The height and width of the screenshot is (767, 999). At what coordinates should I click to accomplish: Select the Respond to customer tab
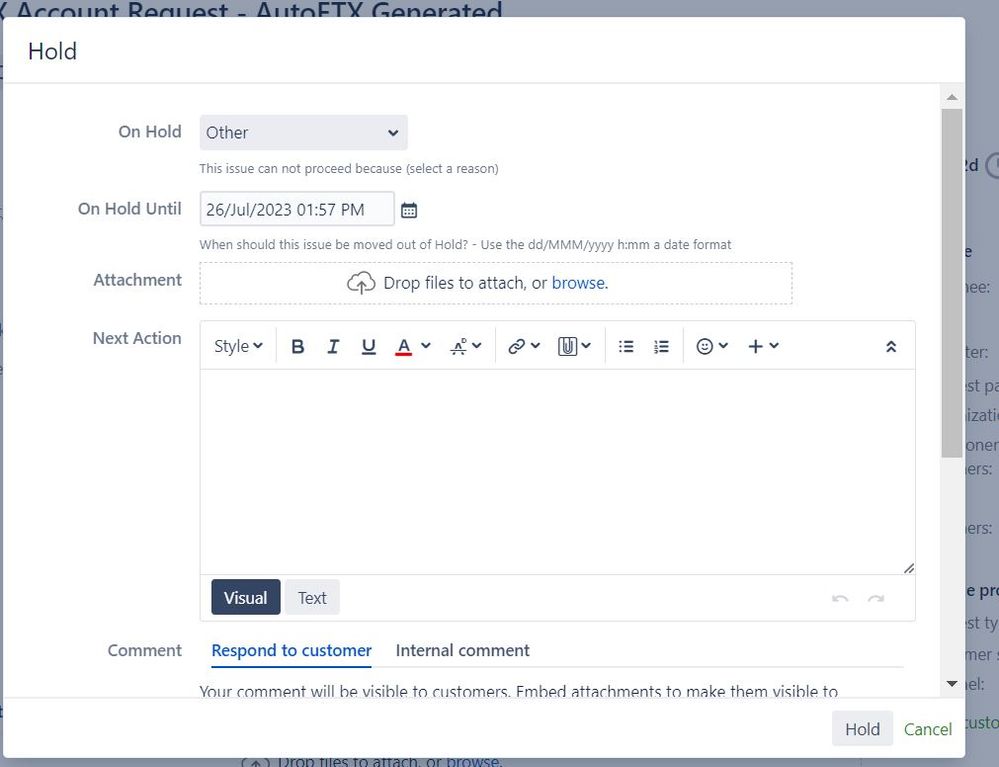pyautogui.click(x=291, y=650)
